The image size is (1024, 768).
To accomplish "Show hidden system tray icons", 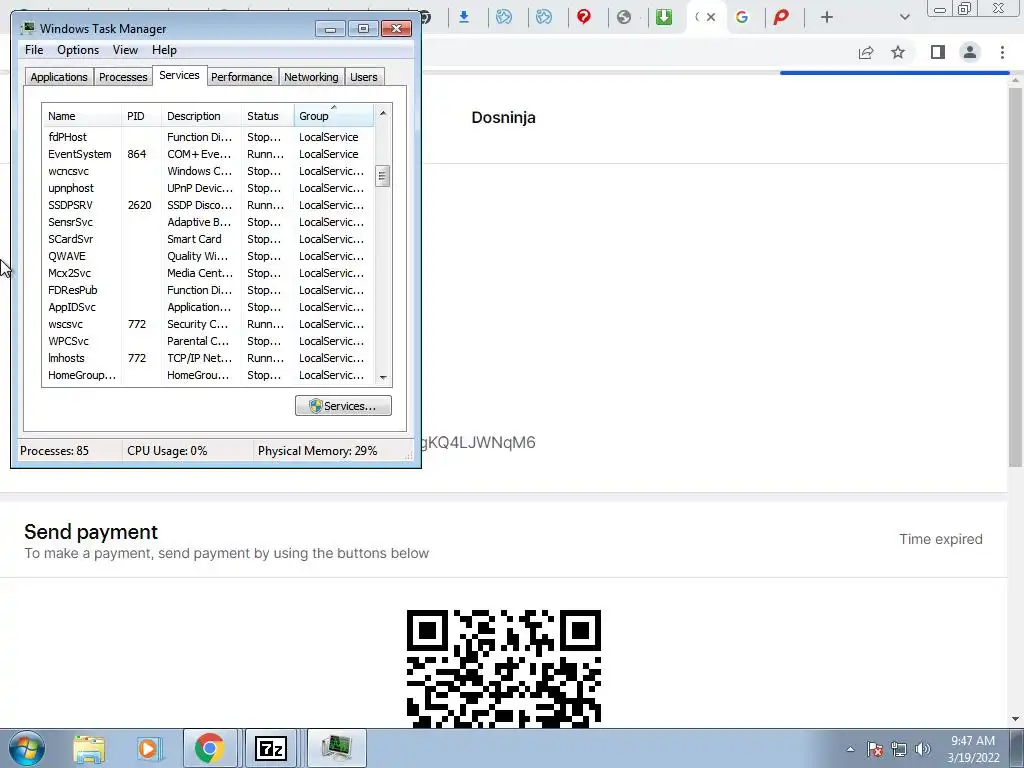I will click(850, 749).
